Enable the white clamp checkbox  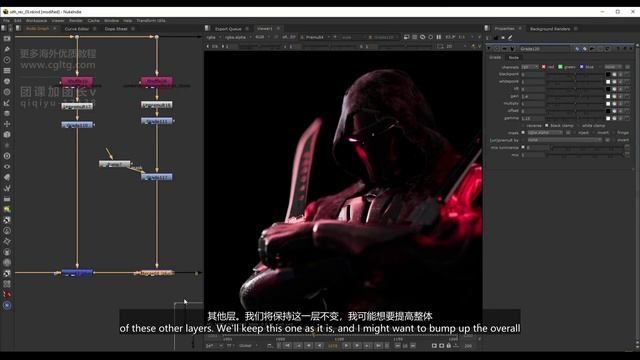(x=578, y=126)
